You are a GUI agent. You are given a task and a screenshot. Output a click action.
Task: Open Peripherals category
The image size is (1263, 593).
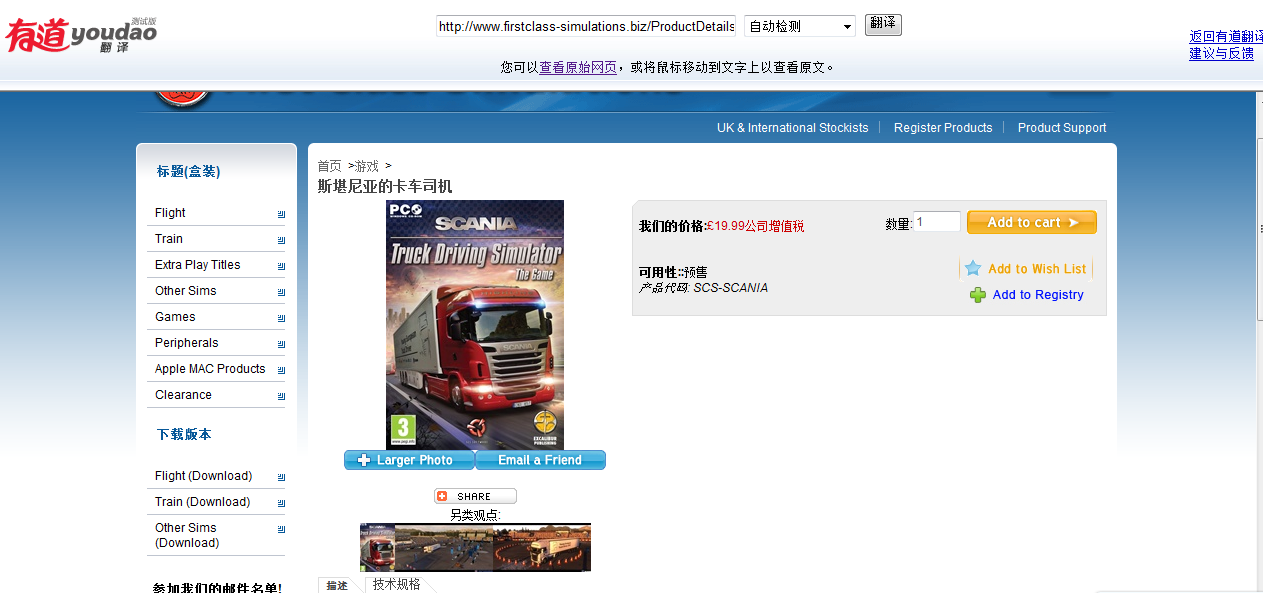click(186, 343)
